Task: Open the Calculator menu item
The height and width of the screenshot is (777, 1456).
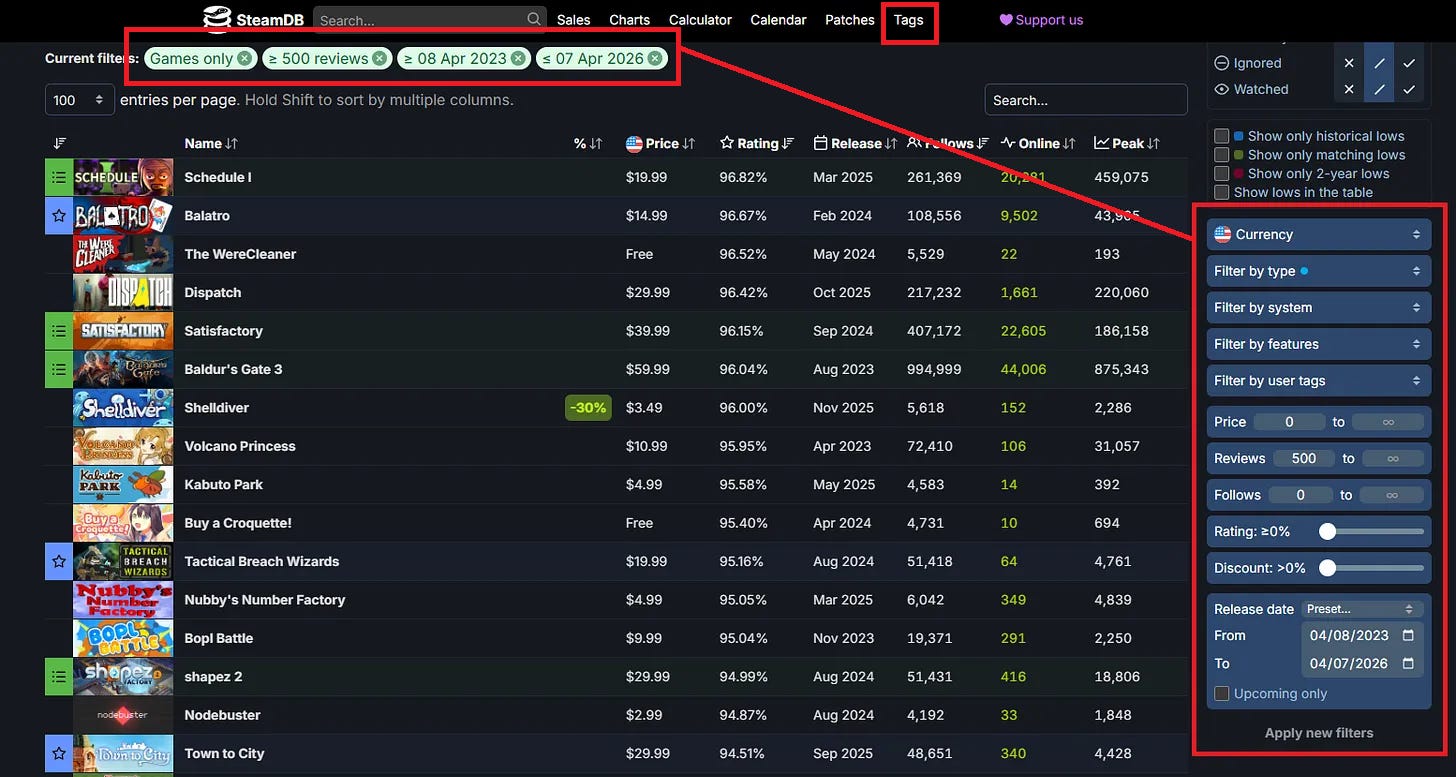Action: tap(700, 20)
